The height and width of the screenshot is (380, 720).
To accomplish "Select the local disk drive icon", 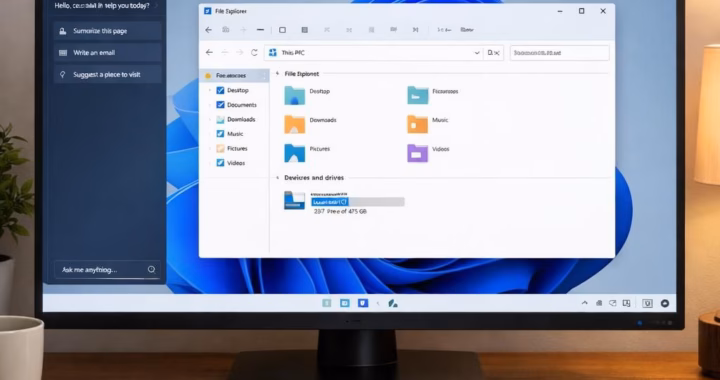I will 294,201.
